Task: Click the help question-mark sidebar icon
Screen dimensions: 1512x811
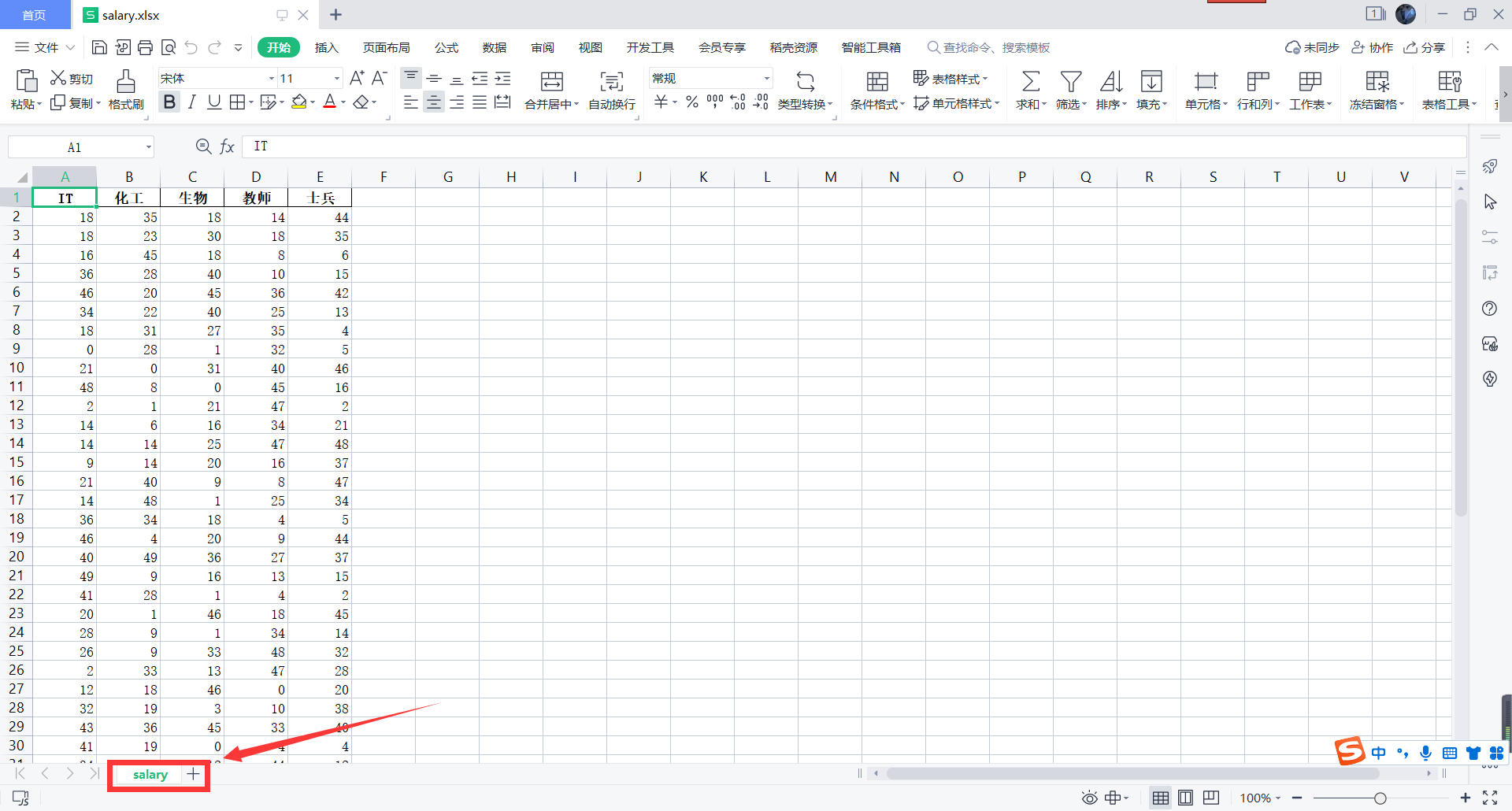Action: pyautogui.click(x=1489, y=309)
